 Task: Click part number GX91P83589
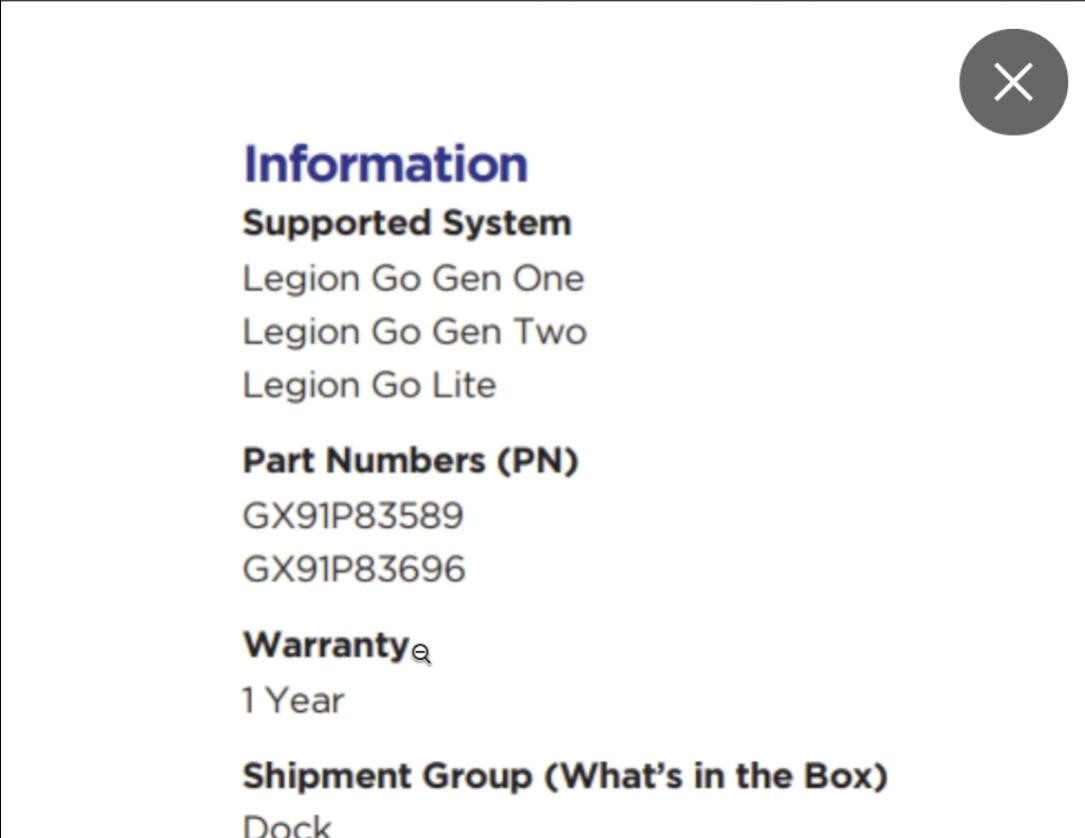(x=353, y=516)
